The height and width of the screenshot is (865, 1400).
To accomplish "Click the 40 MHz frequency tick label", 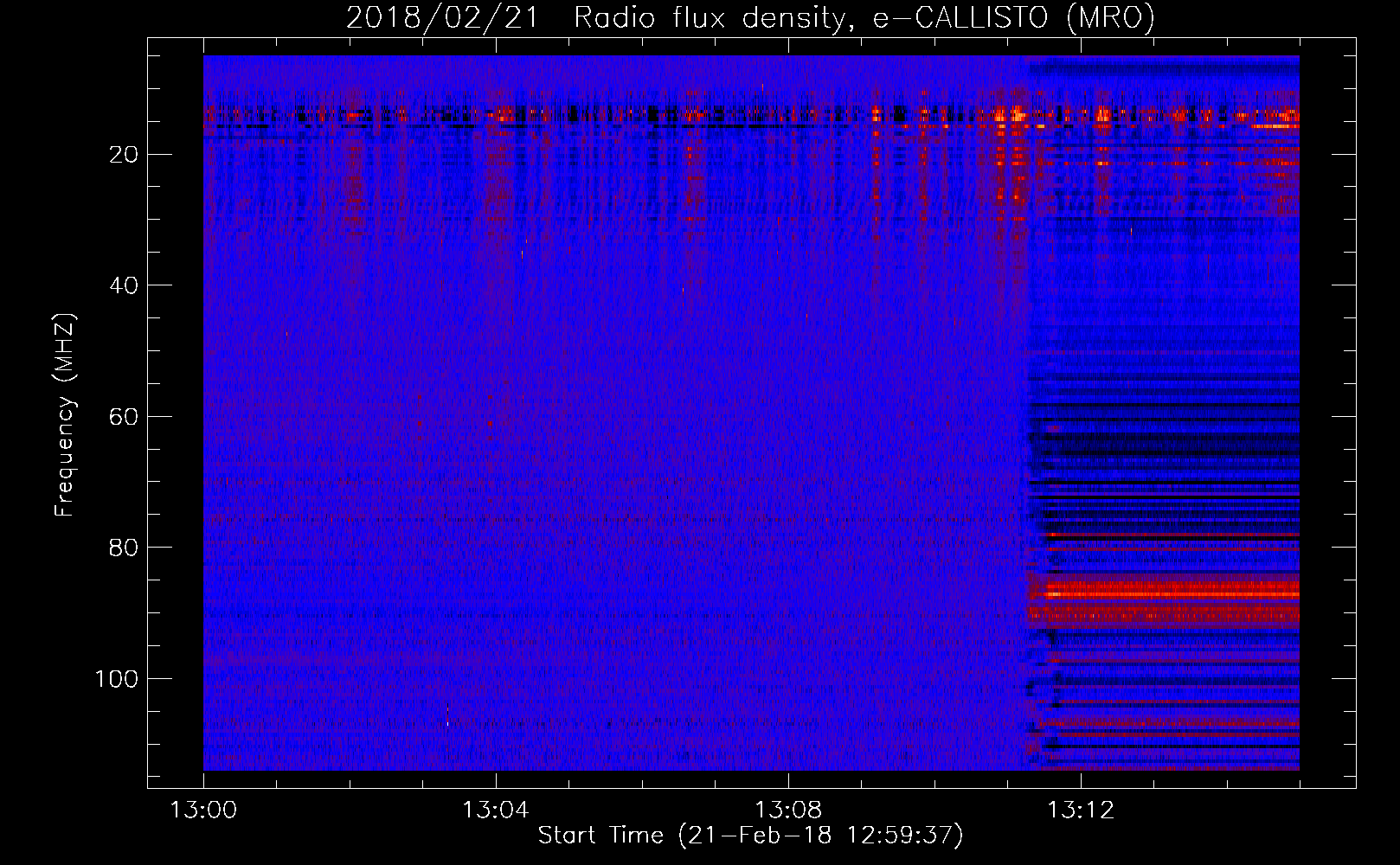I will [124, 285].
